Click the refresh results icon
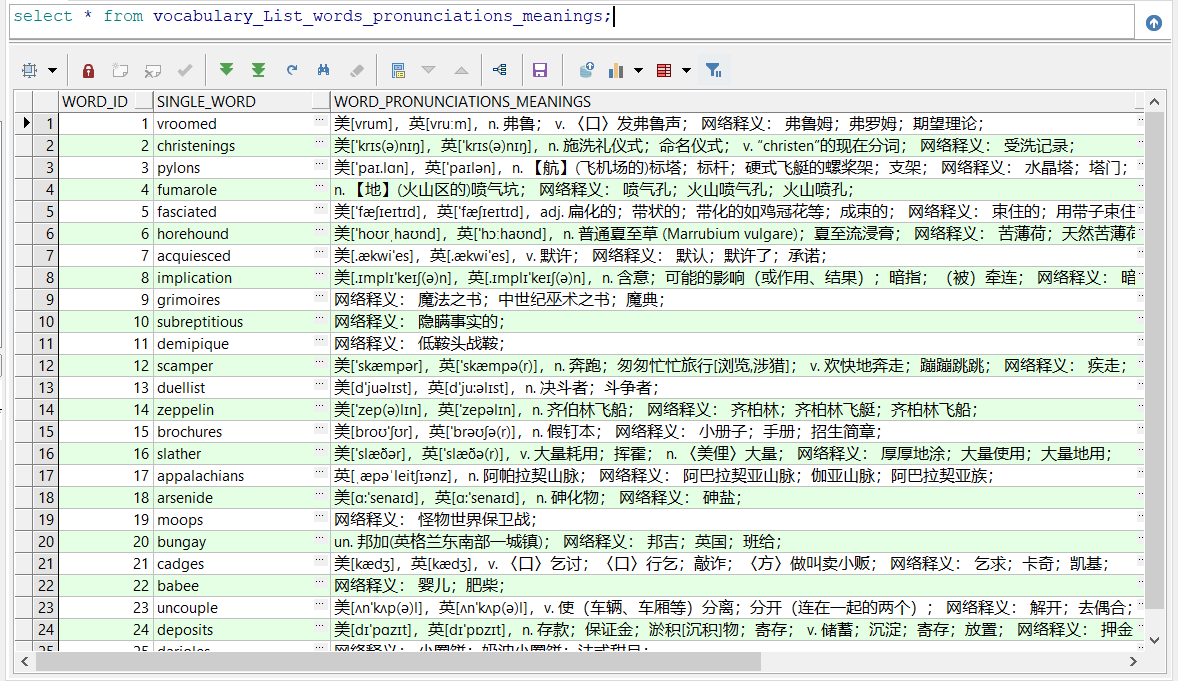Screen dimensions: 1178x681 291,70
